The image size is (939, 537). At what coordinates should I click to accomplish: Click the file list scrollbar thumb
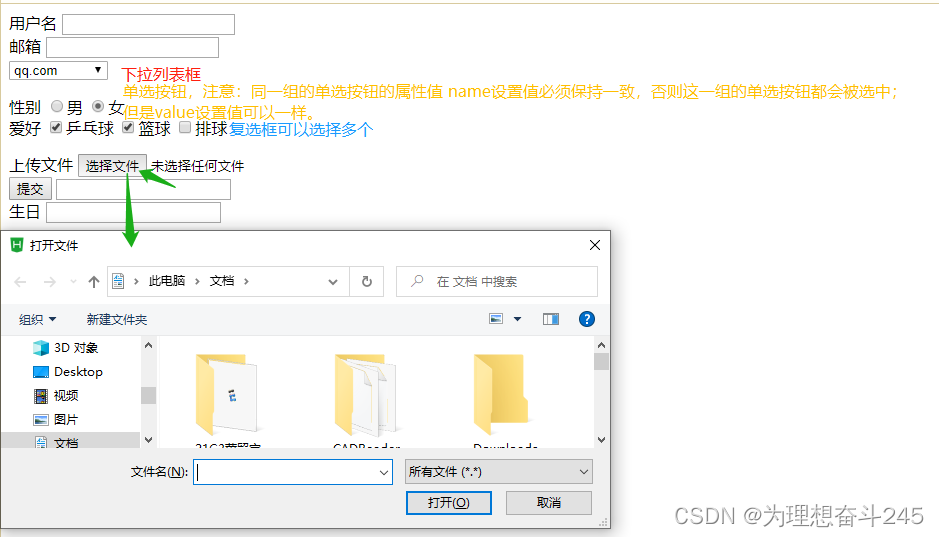601,362
